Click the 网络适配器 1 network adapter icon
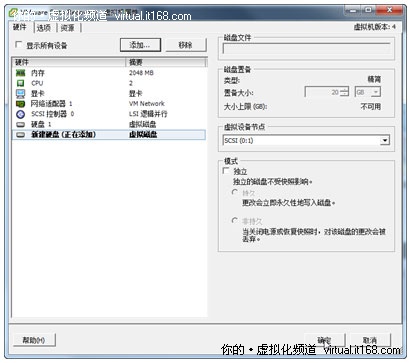409x363 pixels. coord(21,104)
